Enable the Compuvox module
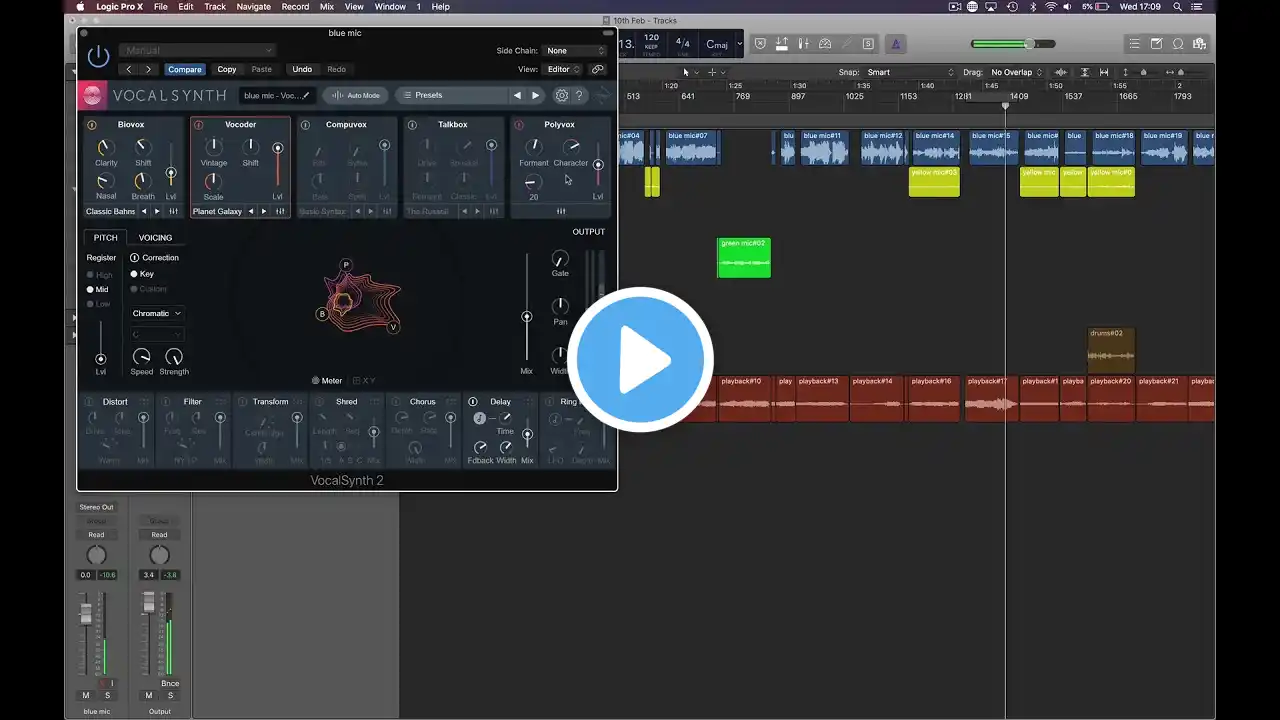1280x720 pixels. click(305, 125)
